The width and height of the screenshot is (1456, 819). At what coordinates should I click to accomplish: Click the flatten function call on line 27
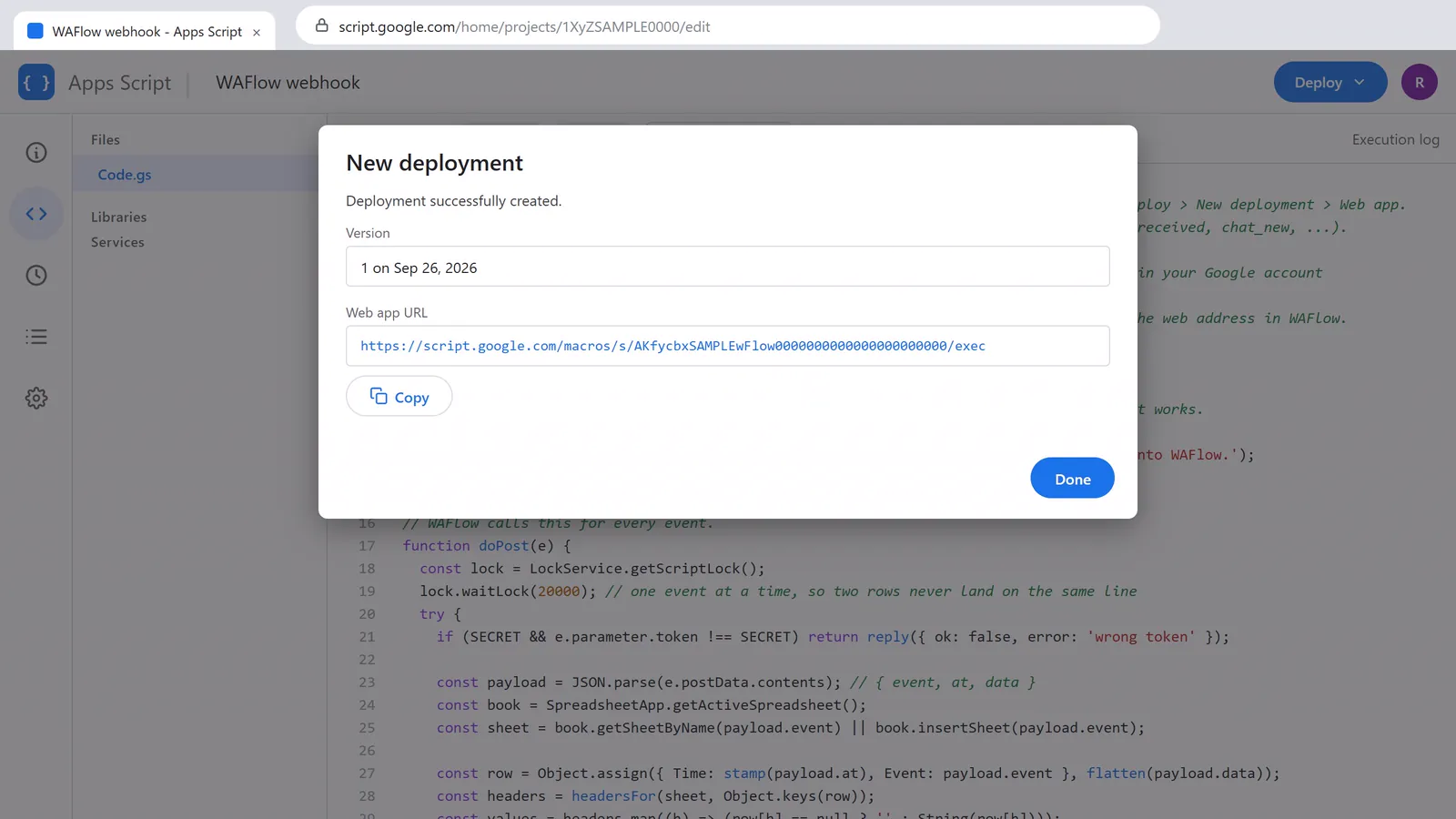[x=1116, y=773]
